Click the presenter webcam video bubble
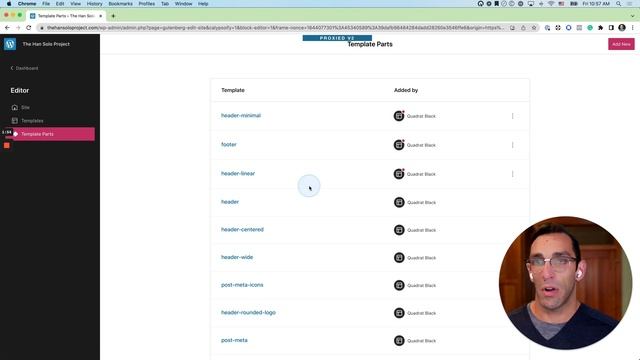 (x=565, y=283)
